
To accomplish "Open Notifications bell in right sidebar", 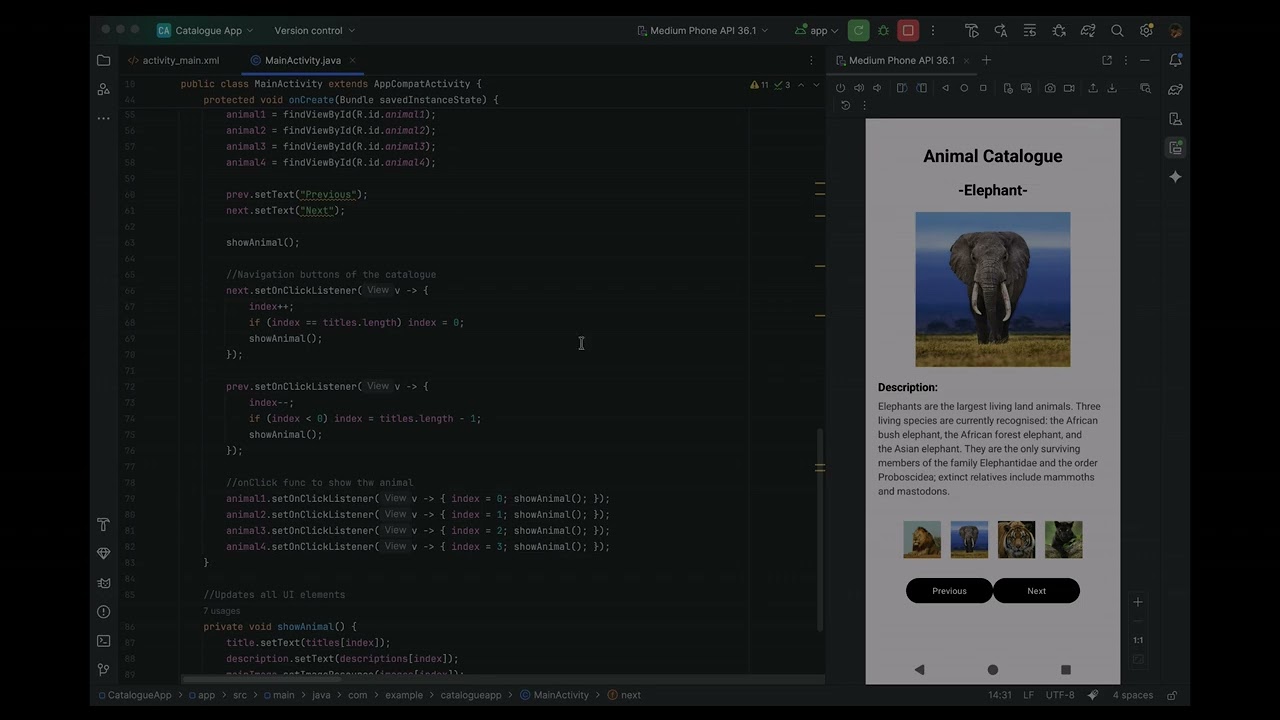I will pos(1176,60).
